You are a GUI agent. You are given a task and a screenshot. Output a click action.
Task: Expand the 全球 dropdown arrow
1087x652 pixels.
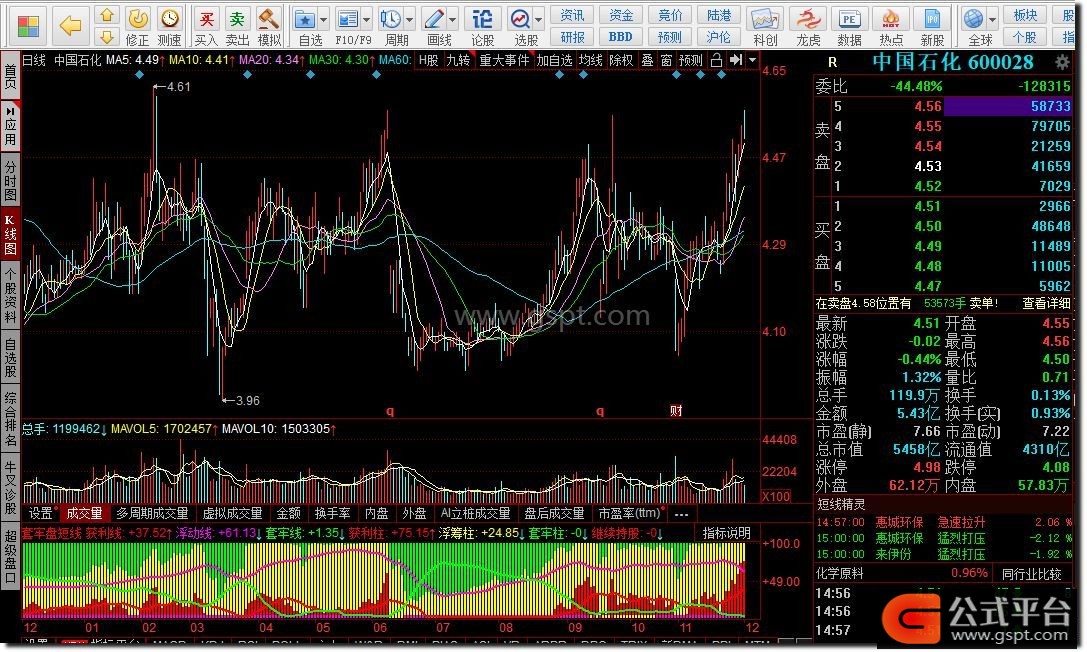[993, 19]
